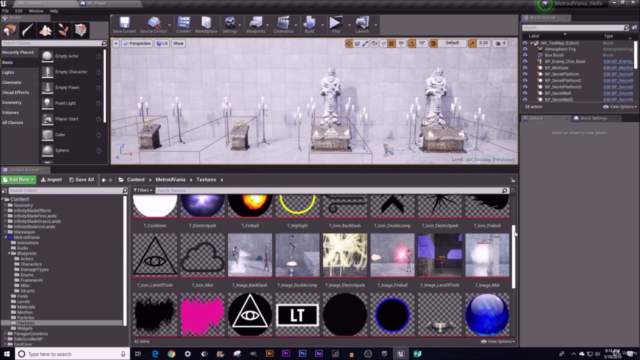Select the Landscape mode icon
The height and width of the screenshot is (360, 640).
coord(45,30)
